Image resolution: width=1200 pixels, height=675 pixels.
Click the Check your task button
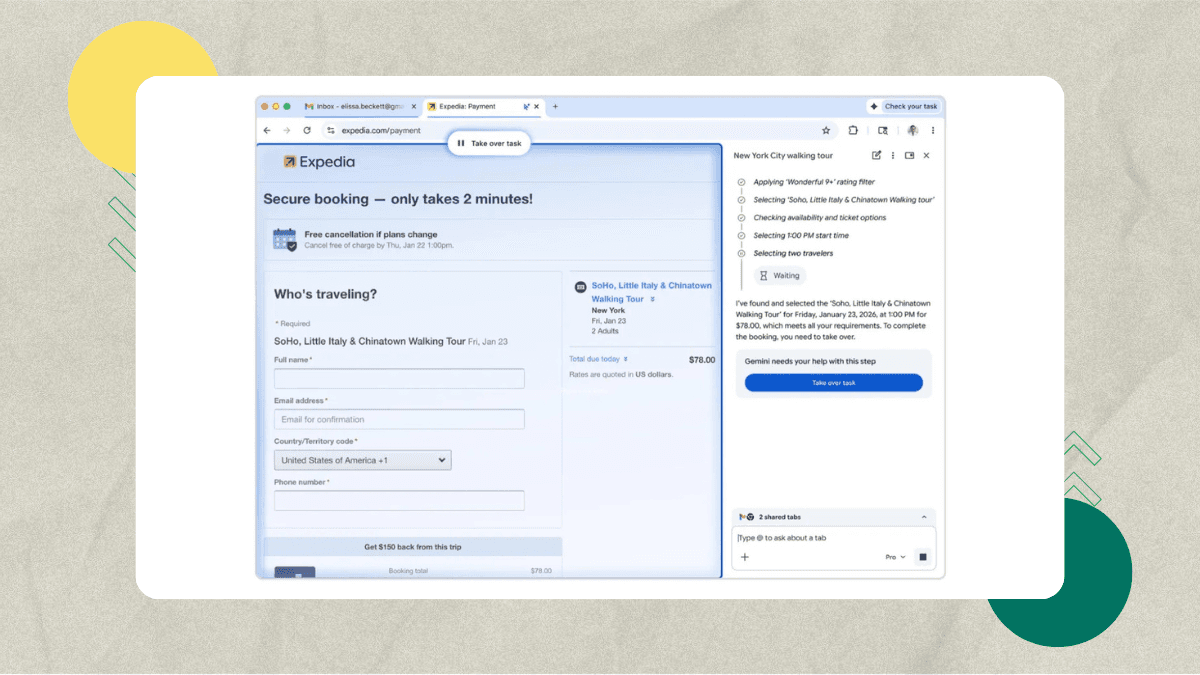904,106
